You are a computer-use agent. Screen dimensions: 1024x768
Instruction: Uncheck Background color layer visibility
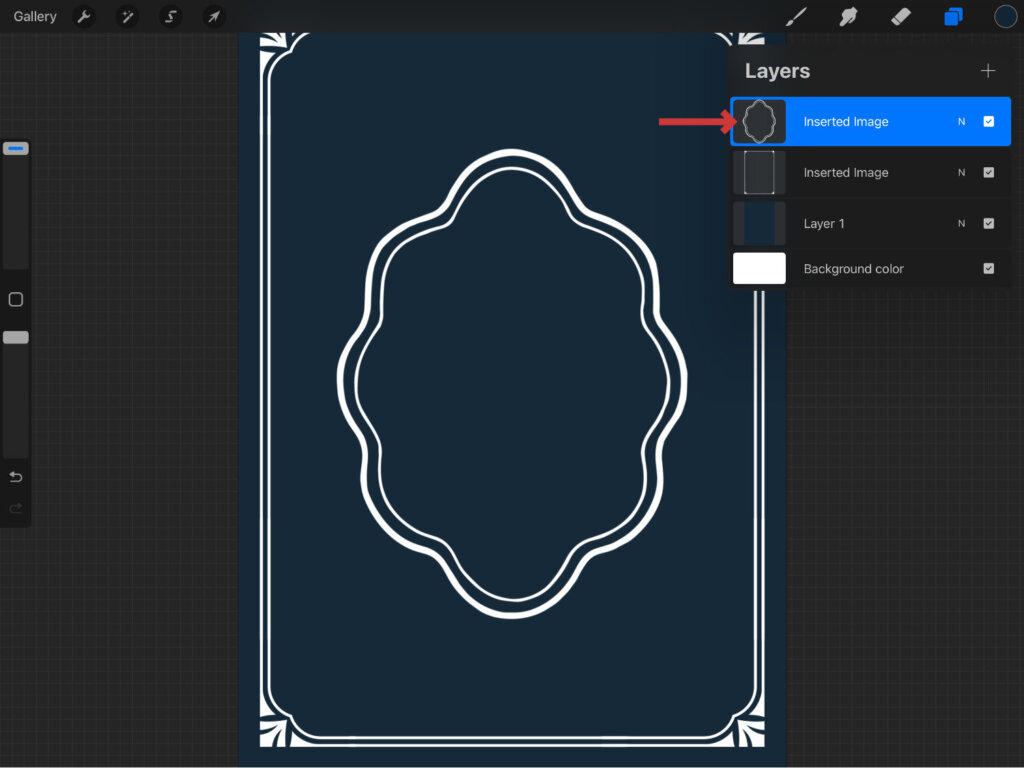[x=988, y=269]
